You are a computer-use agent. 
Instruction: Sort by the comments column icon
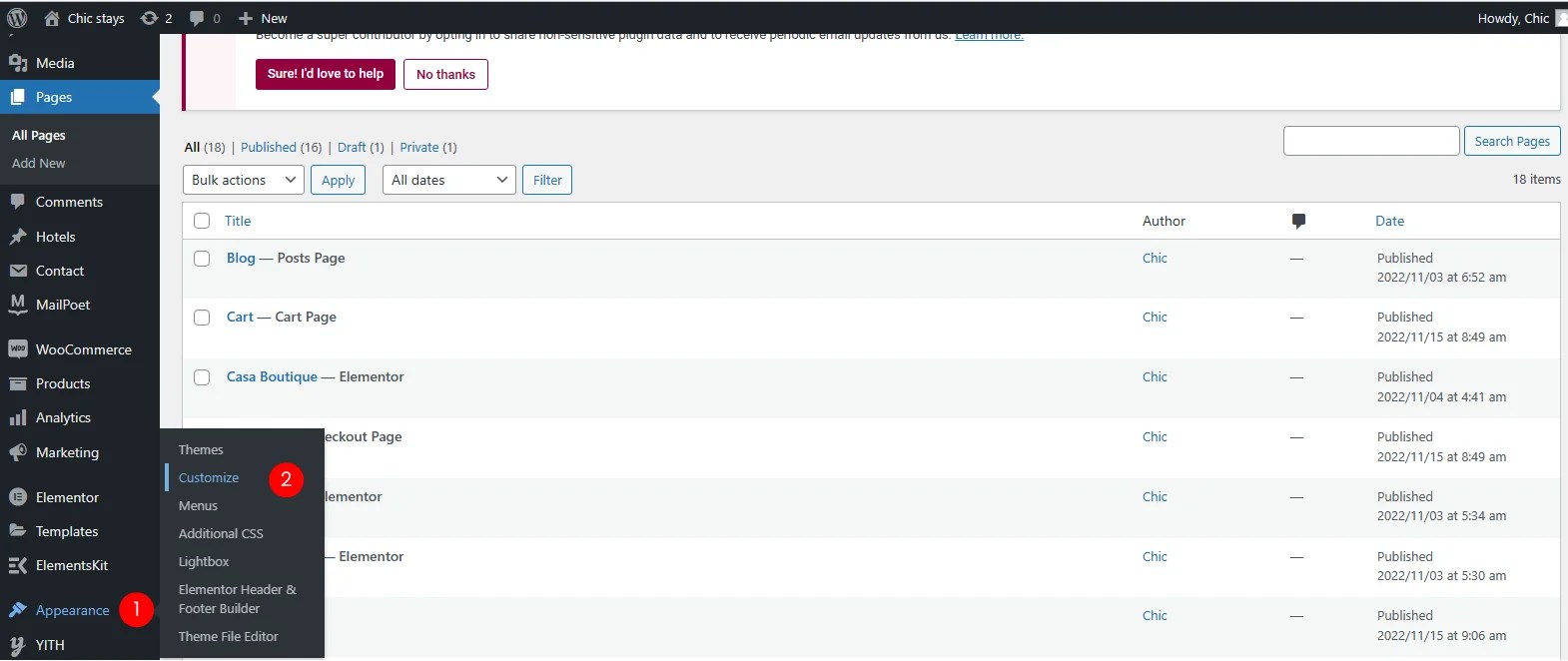tap(1298, 221)
